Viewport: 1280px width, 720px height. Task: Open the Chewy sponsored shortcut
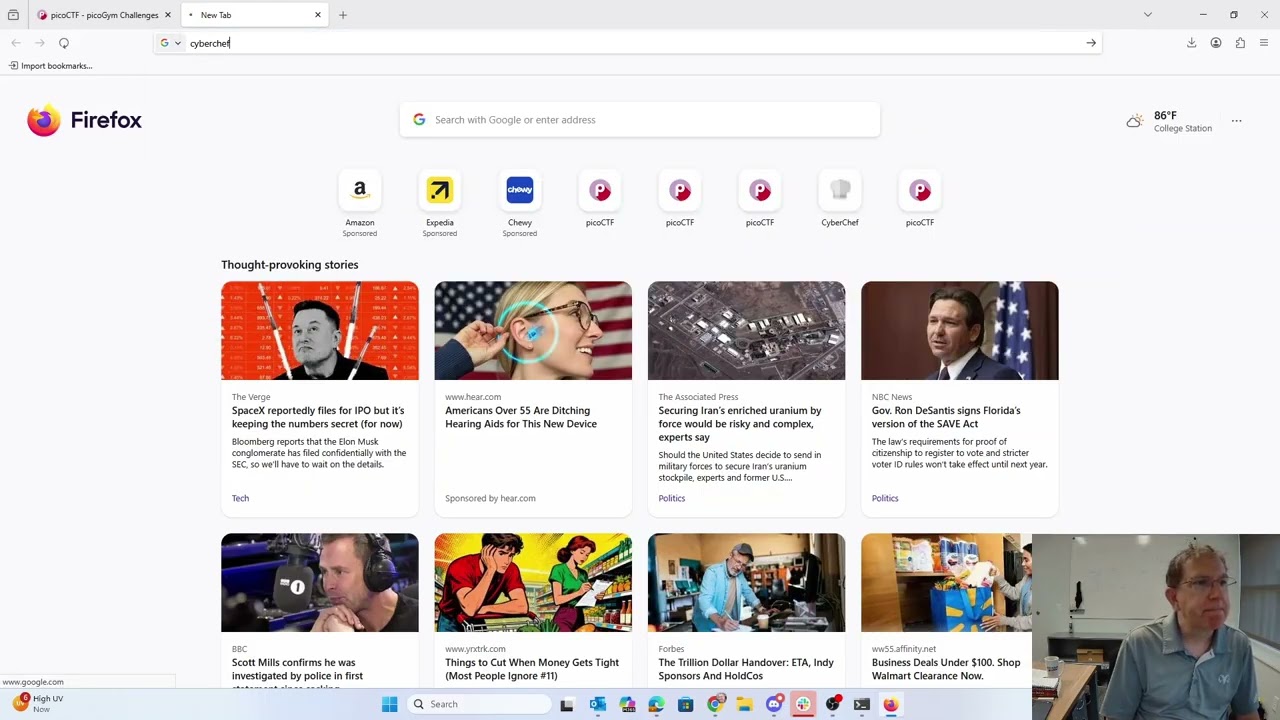(x=520, y=204)
